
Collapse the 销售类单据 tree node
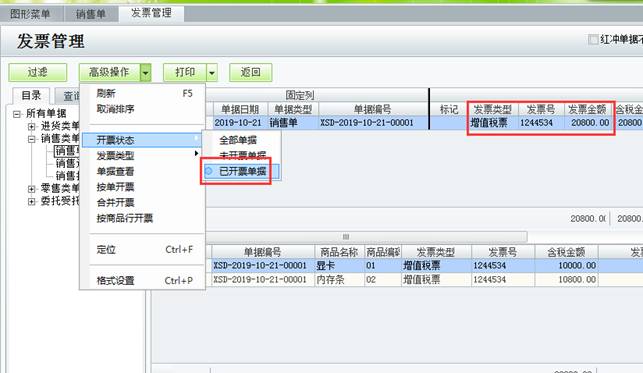pyautogui.click(x=32, y=139)
